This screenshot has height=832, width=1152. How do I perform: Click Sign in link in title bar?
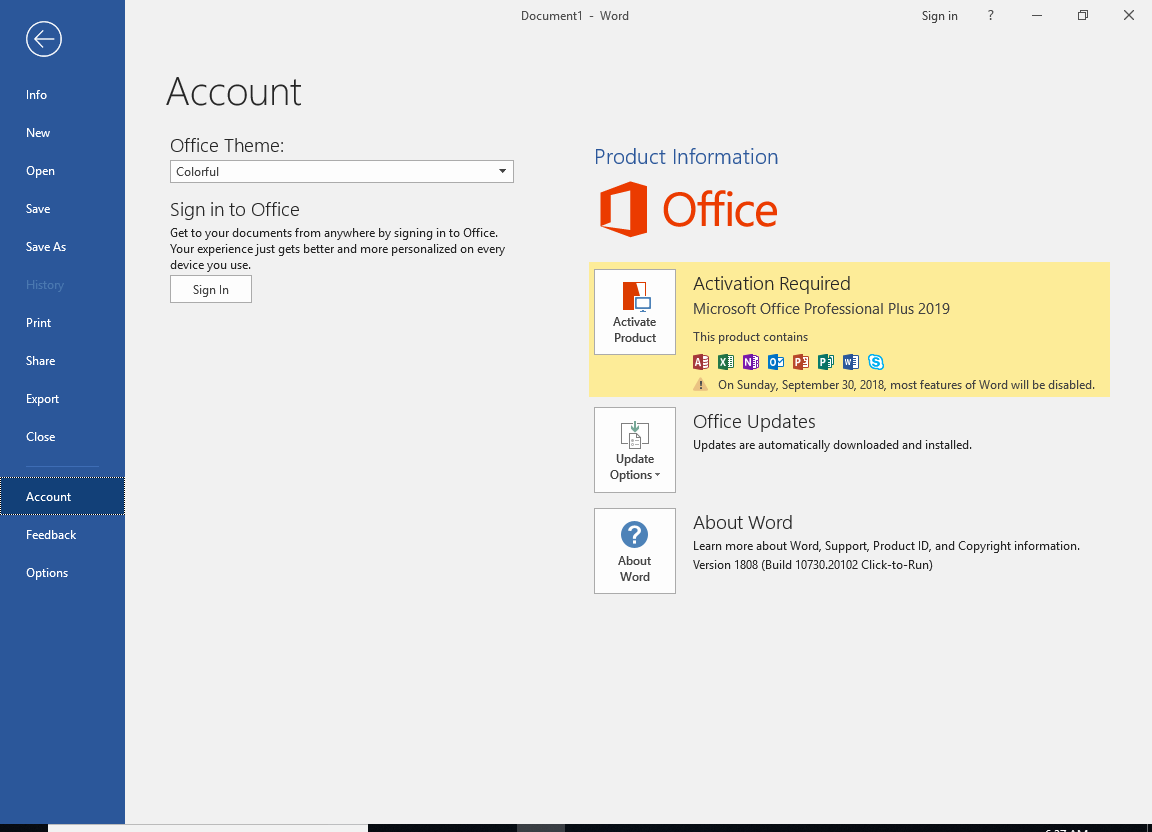940,15
